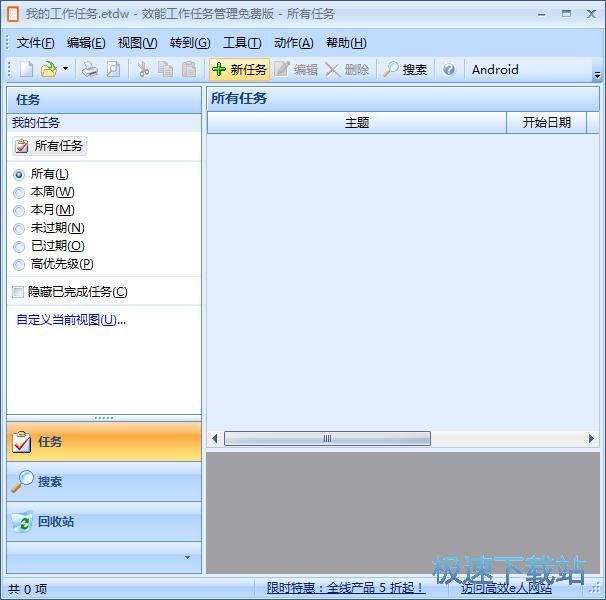Open the 搜索 tool in toolbar

[405, 69]
